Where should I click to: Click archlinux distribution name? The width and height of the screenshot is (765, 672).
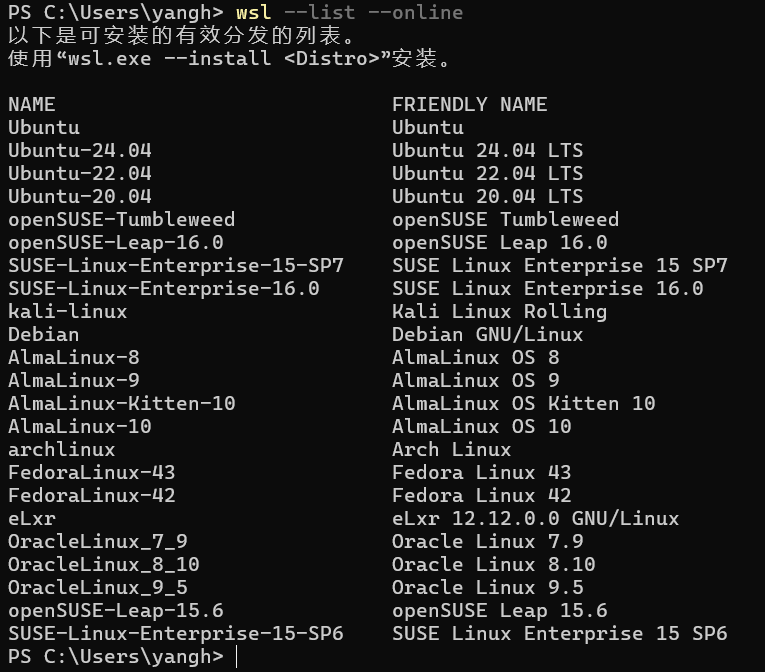(x=62, y=449)
